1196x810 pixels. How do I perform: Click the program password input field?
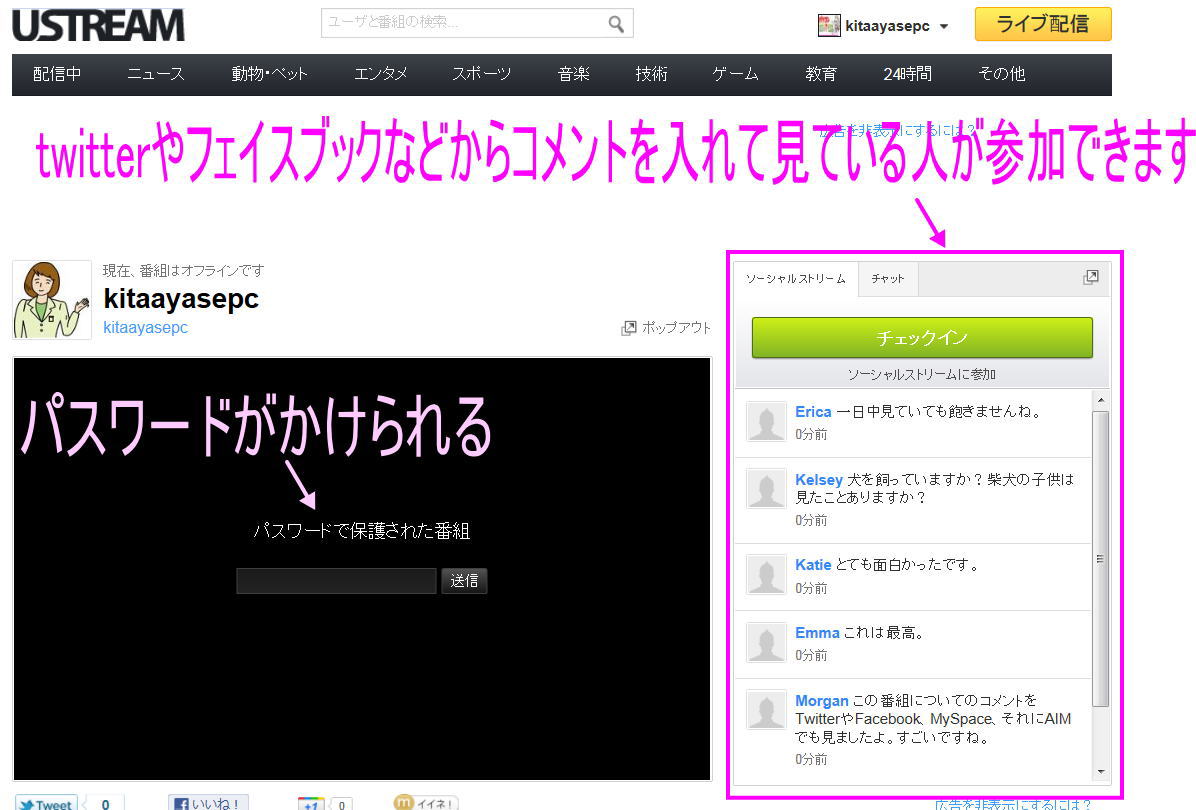336,581
